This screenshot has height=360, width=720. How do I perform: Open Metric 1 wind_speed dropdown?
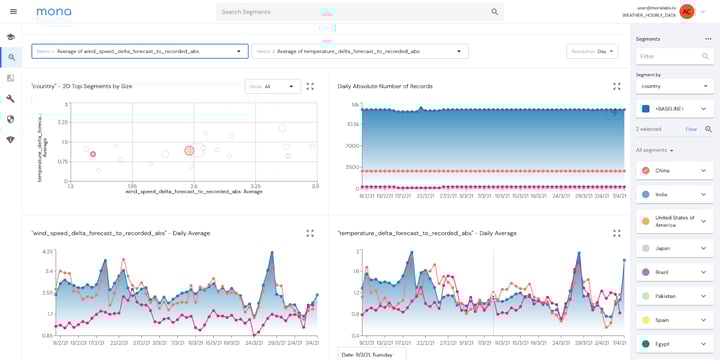[x=140, y=51]
